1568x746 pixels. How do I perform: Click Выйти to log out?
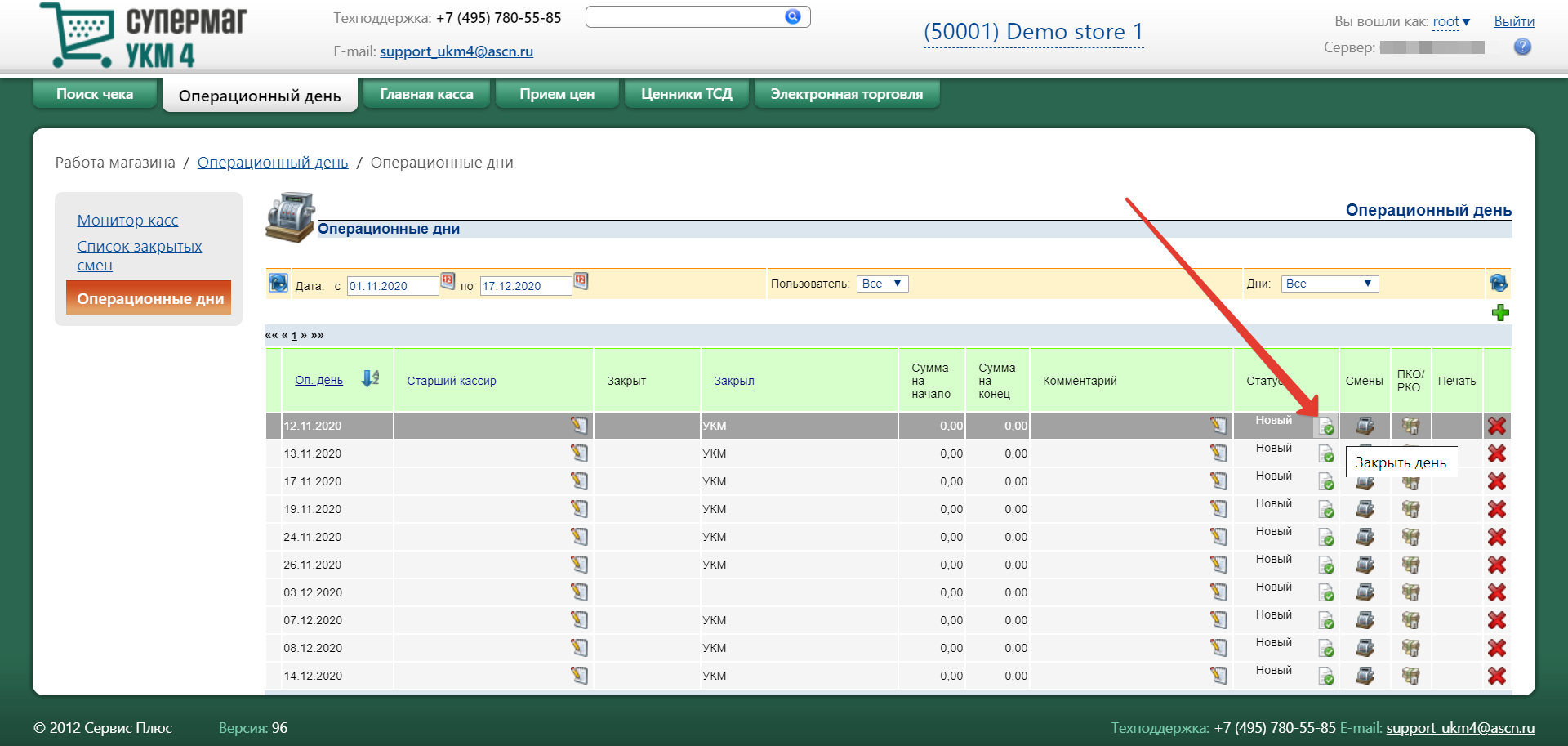click(1514, 21)
